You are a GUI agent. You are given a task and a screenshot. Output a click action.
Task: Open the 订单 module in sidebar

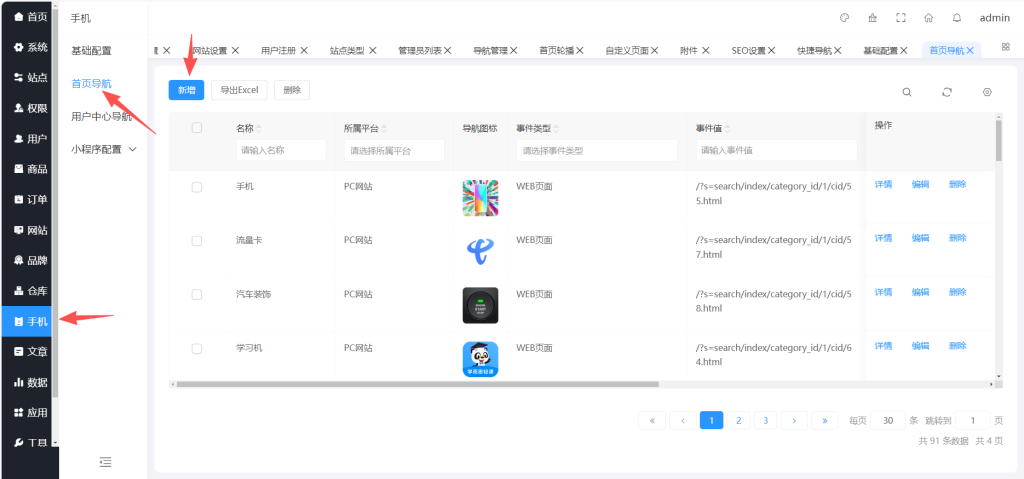30,199
